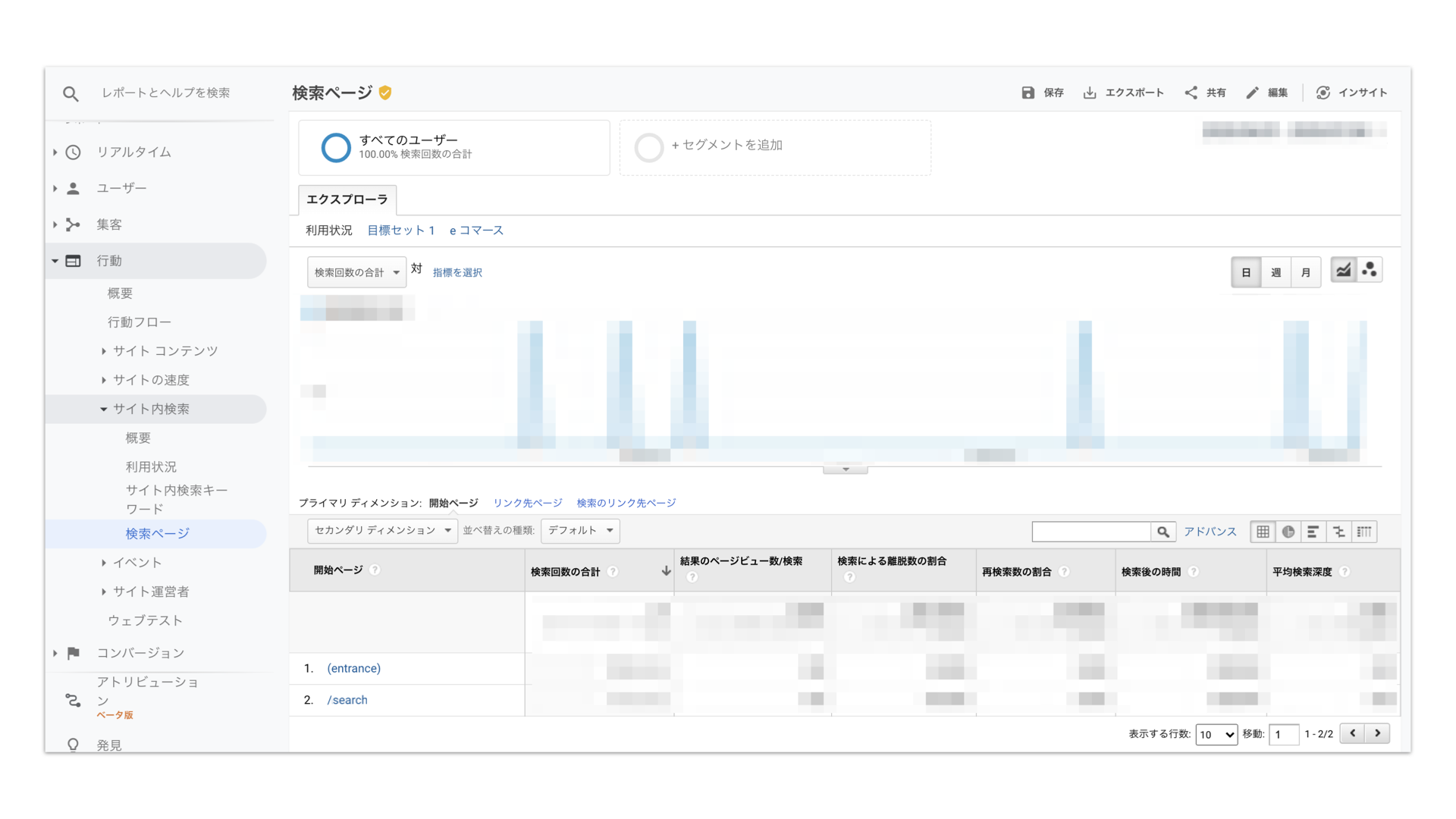
Task: Set graph granularity to 週
Action: coord(1276,272)
